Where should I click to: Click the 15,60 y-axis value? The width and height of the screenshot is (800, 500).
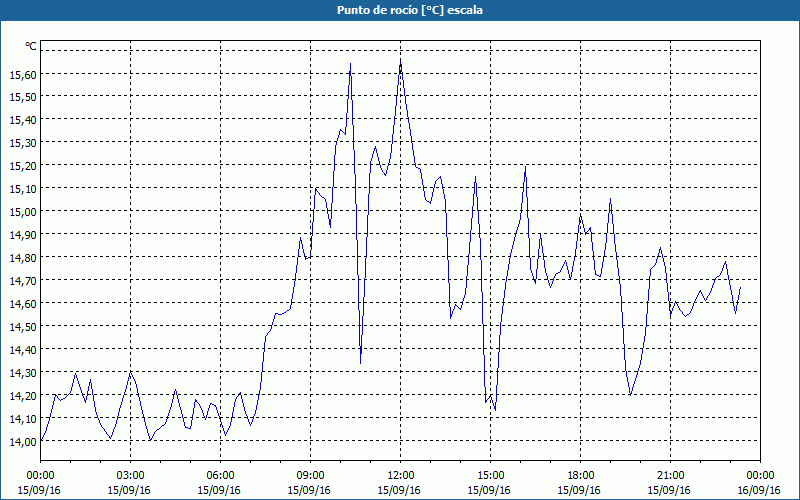pyautogui.click(x=23, y=74)
